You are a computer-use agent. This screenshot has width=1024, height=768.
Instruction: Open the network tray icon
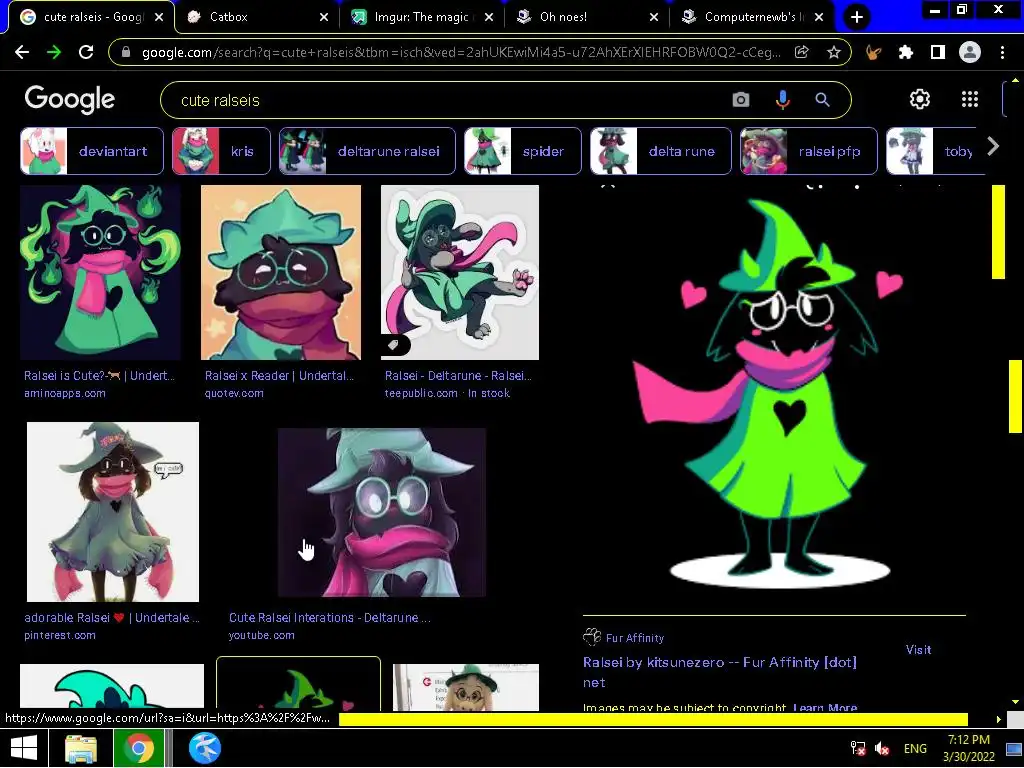pyautogui.click(x=857, y=748)
